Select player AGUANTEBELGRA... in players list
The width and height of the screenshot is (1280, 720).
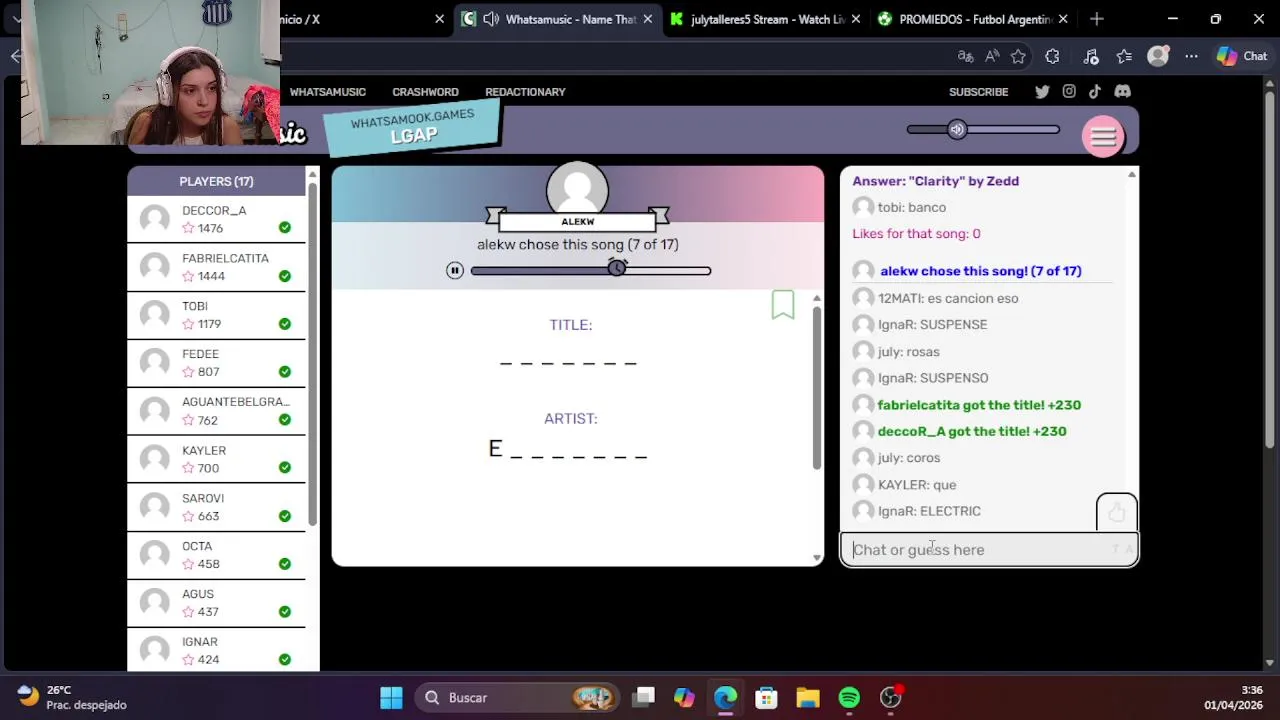[x=216, y=411]
